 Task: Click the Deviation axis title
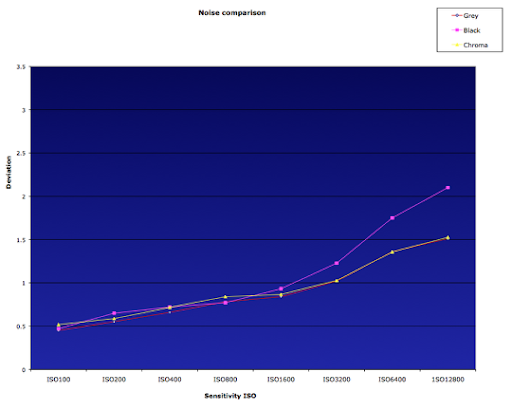[x=9, y=173]
